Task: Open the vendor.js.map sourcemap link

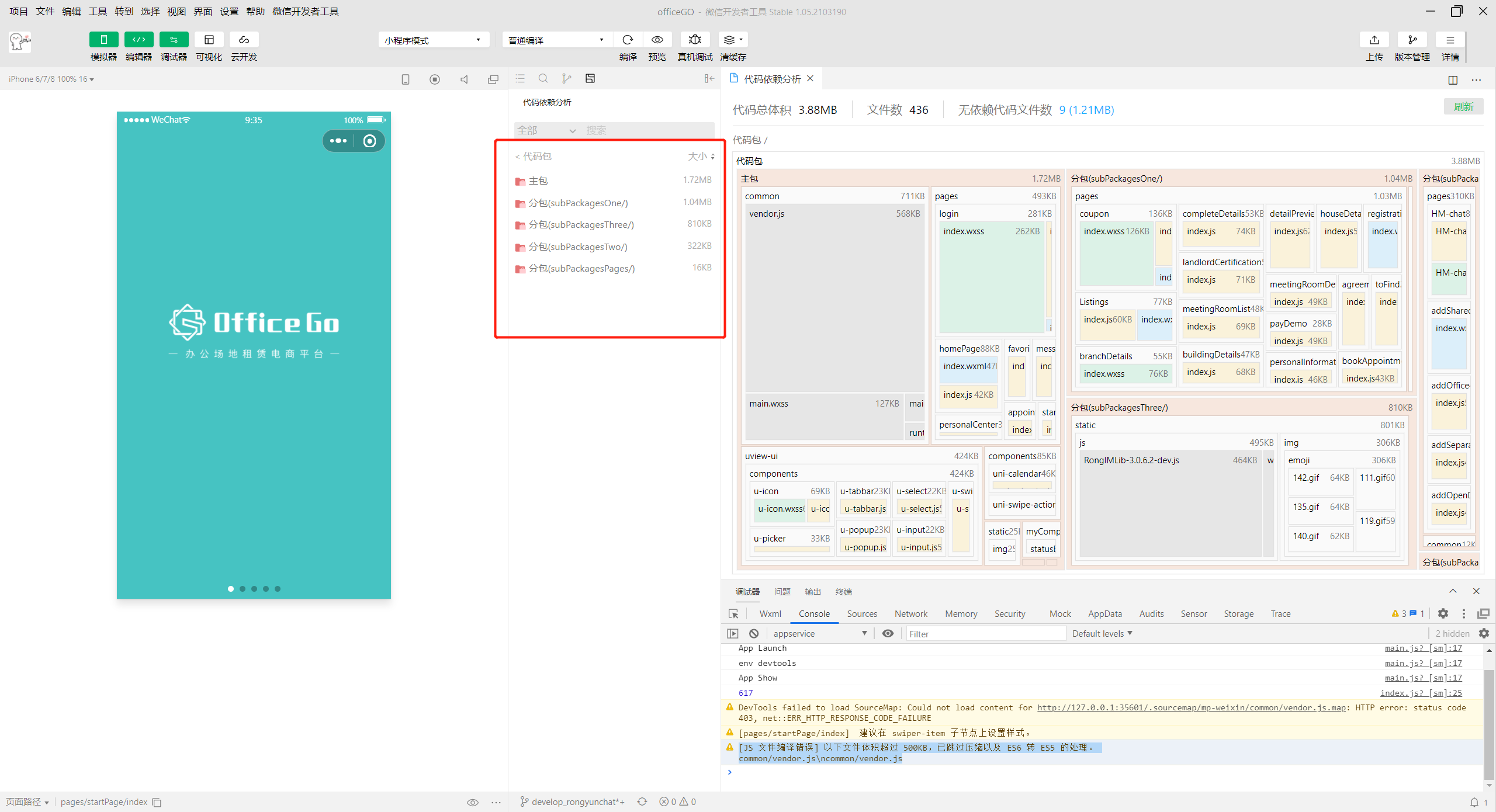Action: (1191, 707)
